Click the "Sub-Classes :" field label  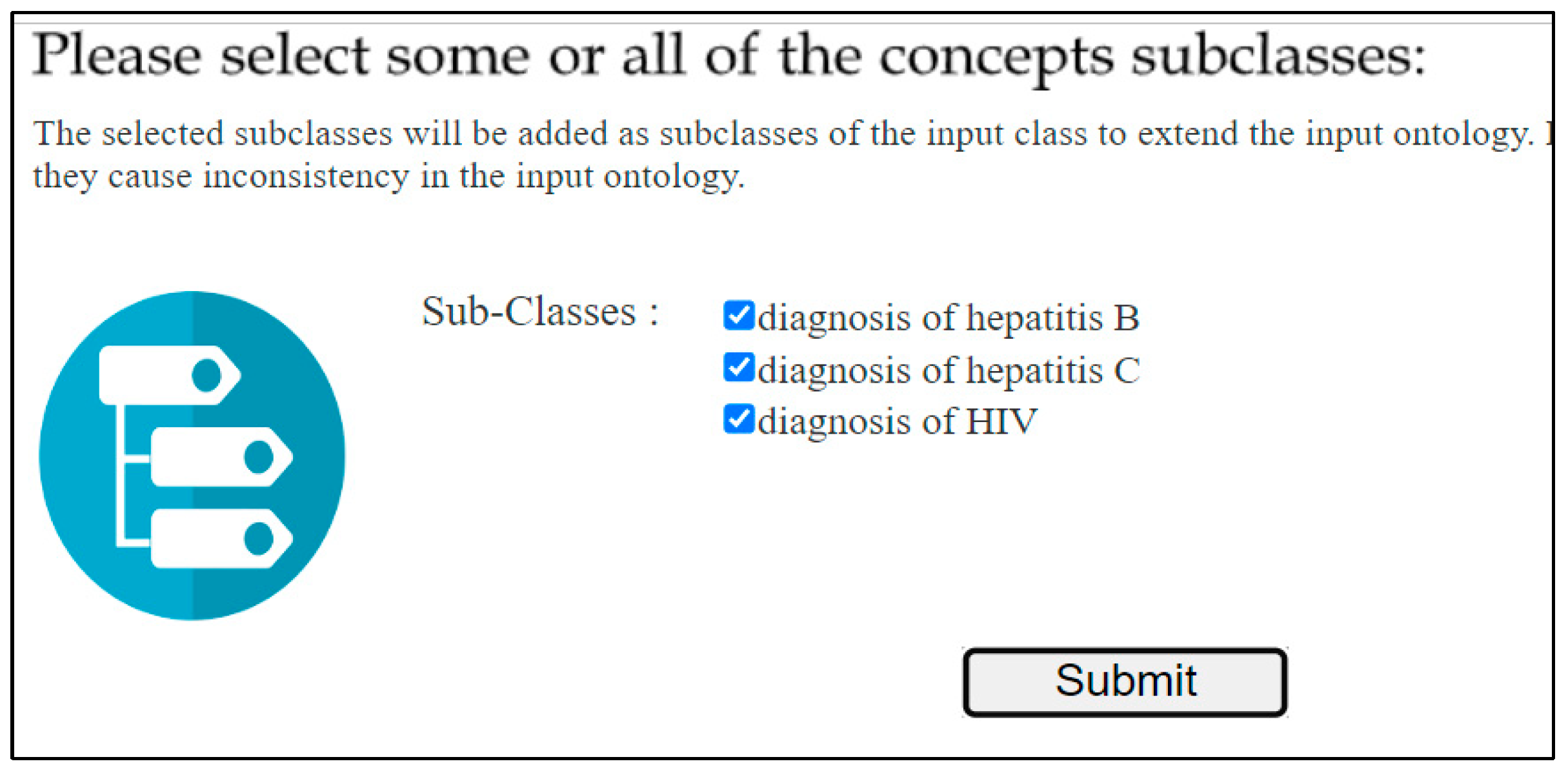point(540,312)
